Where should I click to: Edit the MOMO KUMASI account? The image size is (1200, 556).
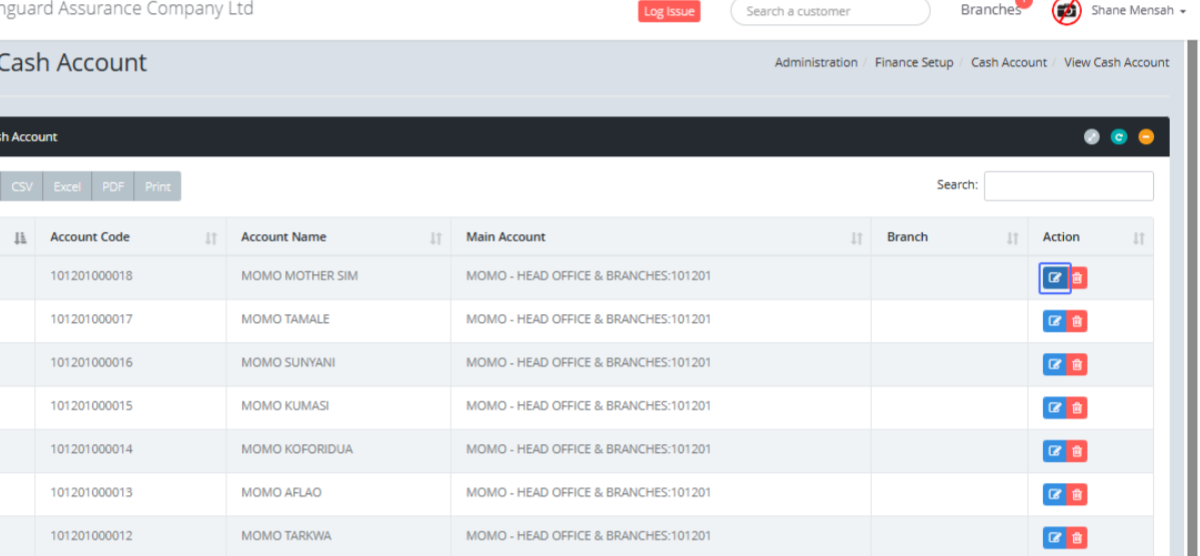(x=1054, y=408)
